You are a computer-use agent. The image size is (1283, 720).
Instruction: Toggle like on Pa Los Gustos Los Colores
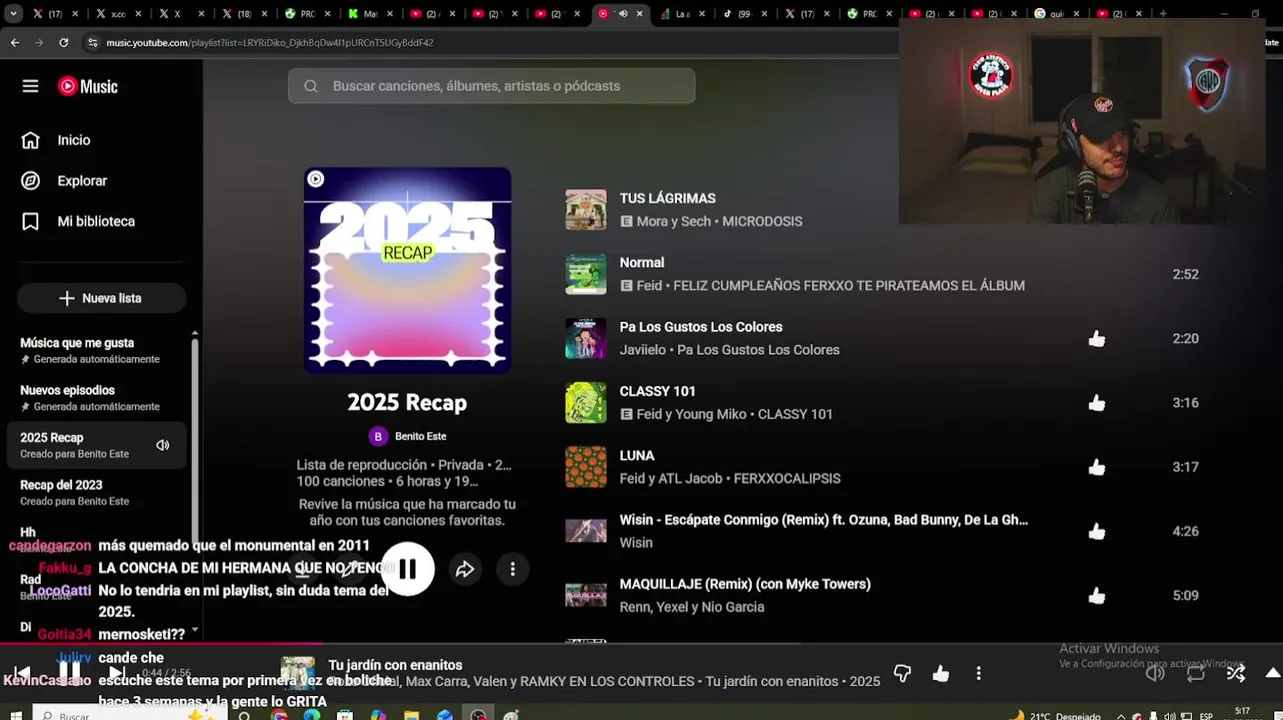[1097, 338]
